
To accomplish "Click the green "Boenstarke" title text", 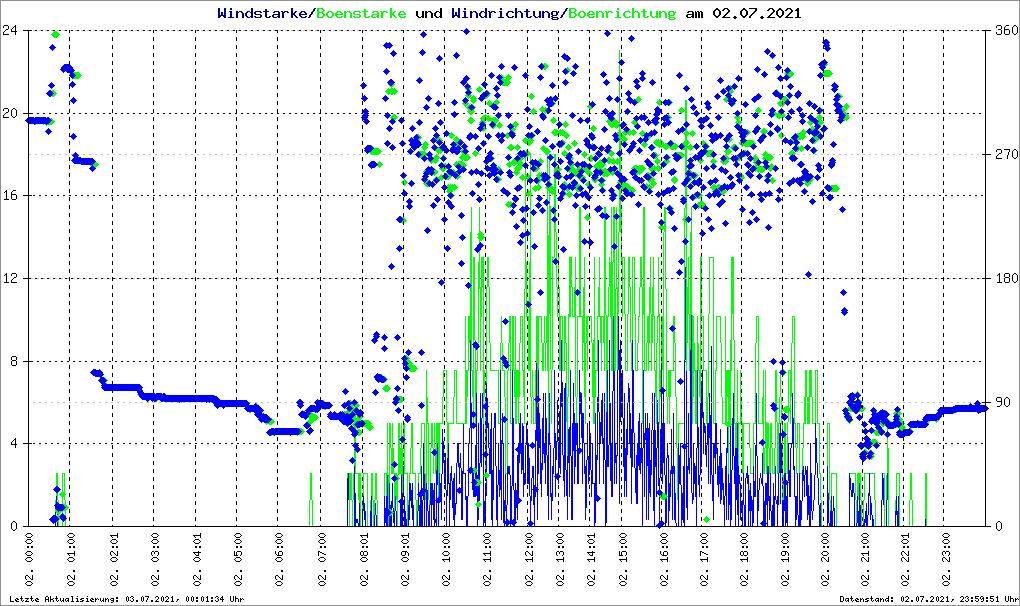I will [x=355, y=14].
